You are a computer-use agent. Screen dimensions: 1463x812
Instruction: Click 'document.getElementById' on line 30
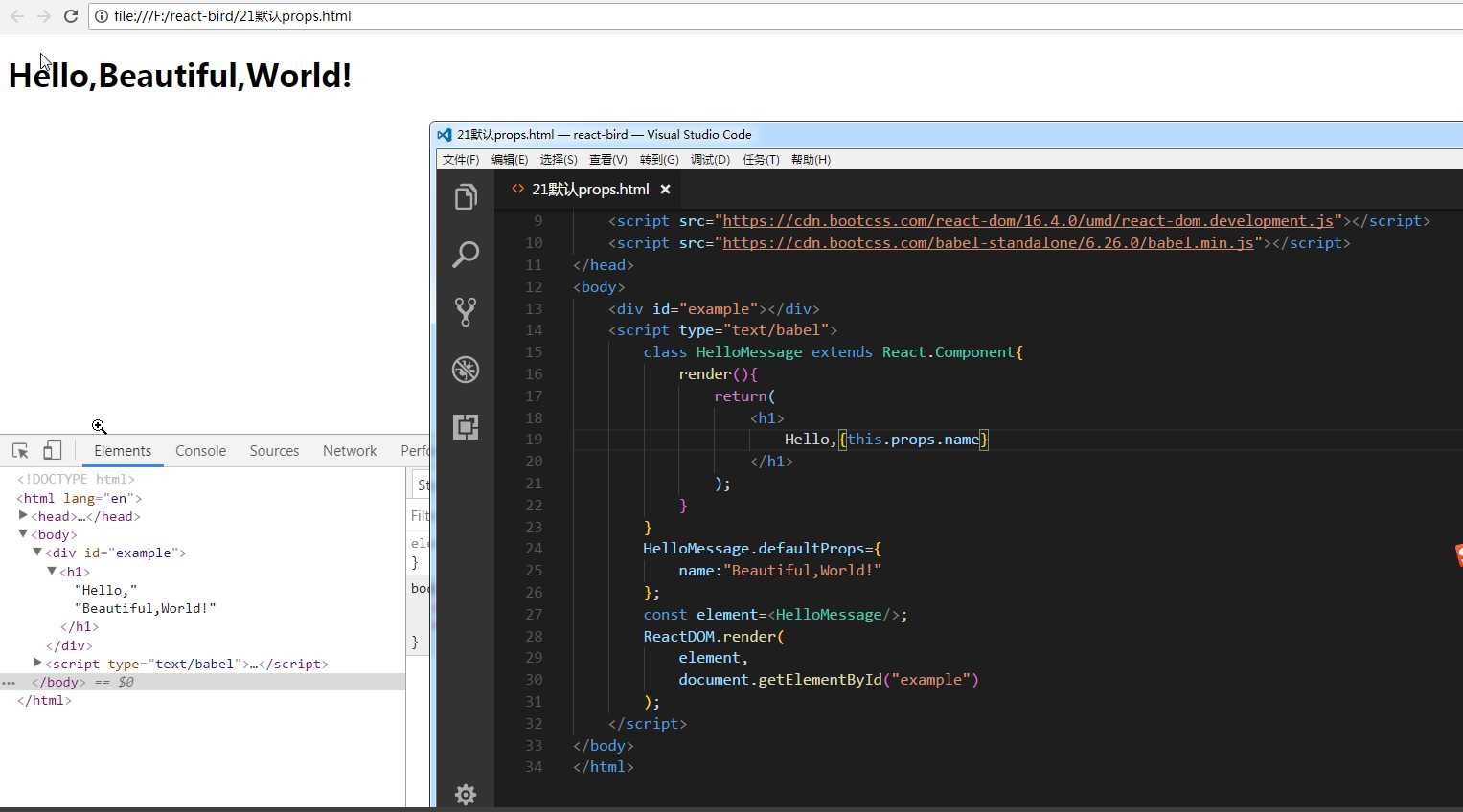pos(780,680)
